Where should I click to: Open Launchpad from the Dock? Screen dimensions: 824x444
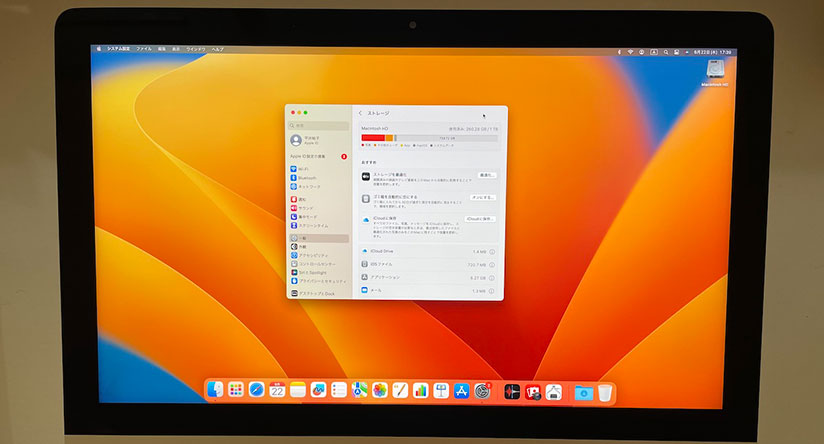tap(235, 390)
